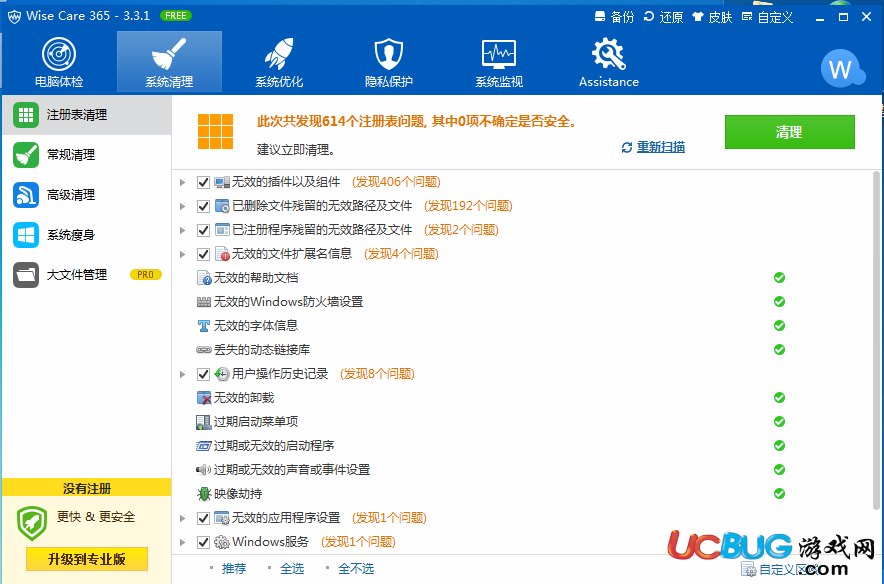Click the 无效的字体信息 T icon

tap(204, 326)
